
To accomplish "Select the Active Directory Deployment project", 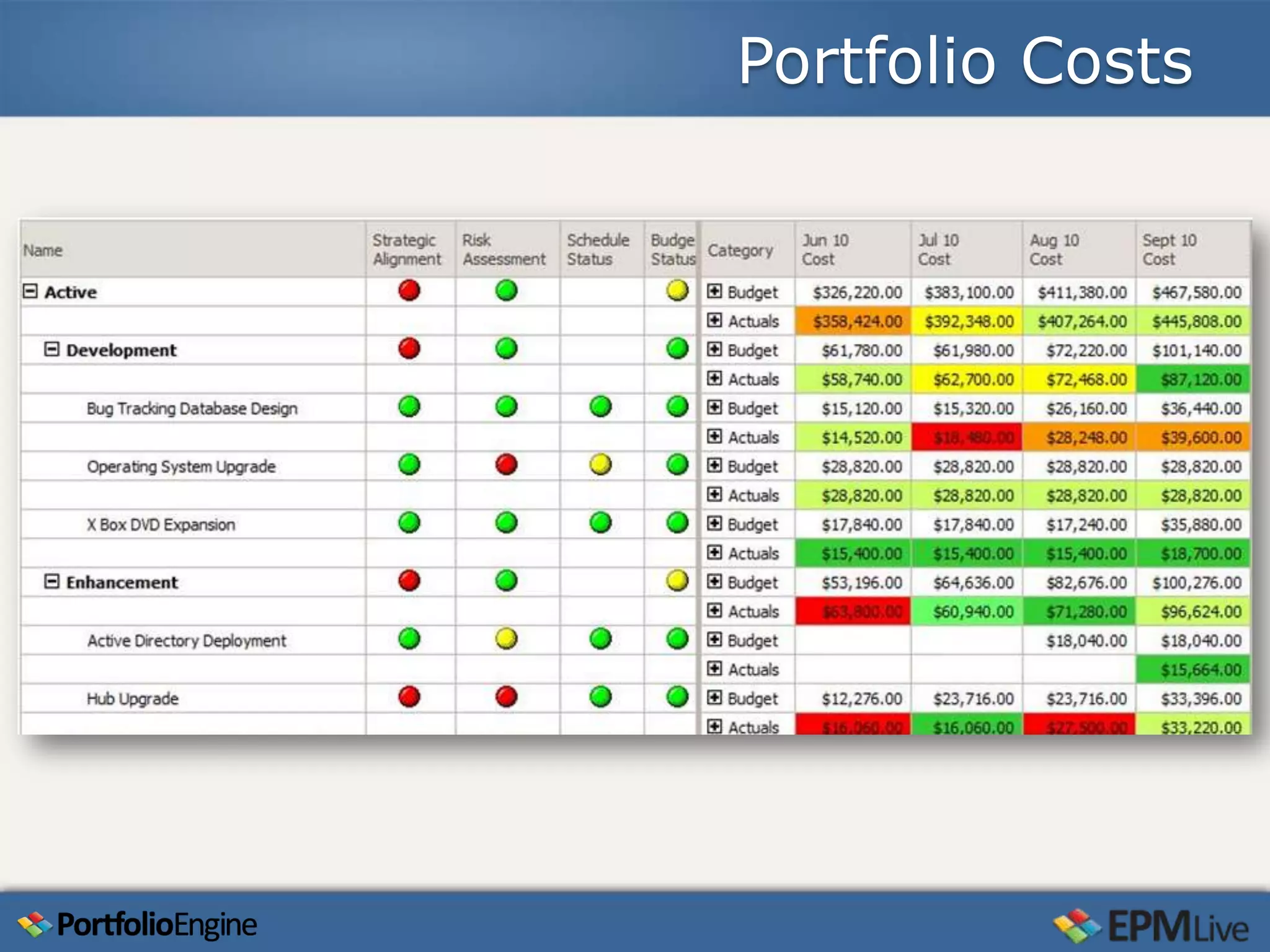I will [x=187, y=641].
